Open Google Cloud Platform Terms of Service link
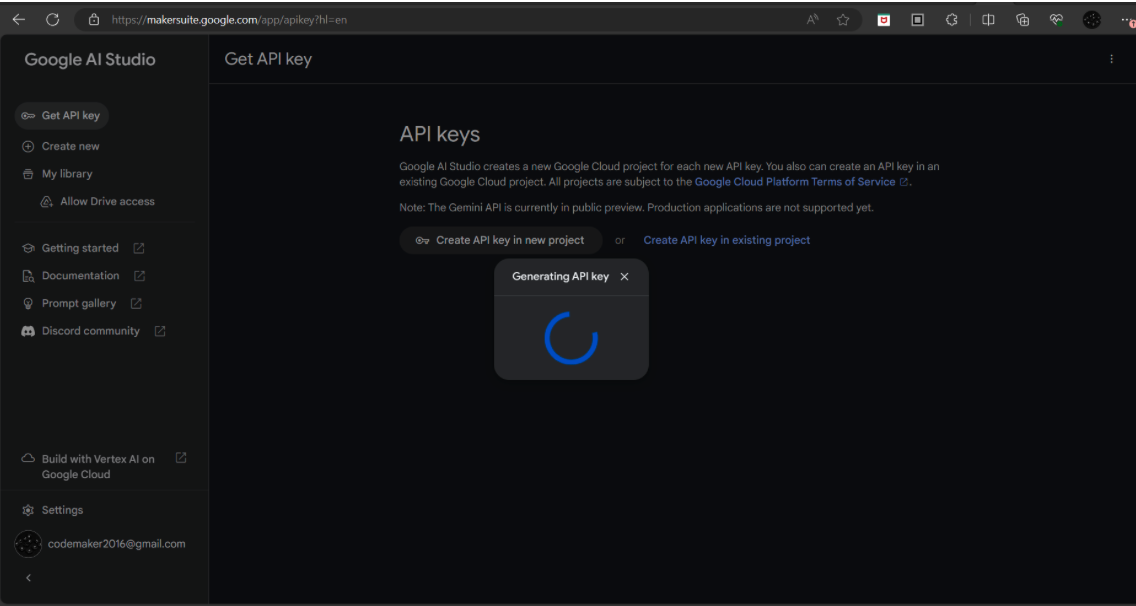1136x606 pixels. click(801, 182)
